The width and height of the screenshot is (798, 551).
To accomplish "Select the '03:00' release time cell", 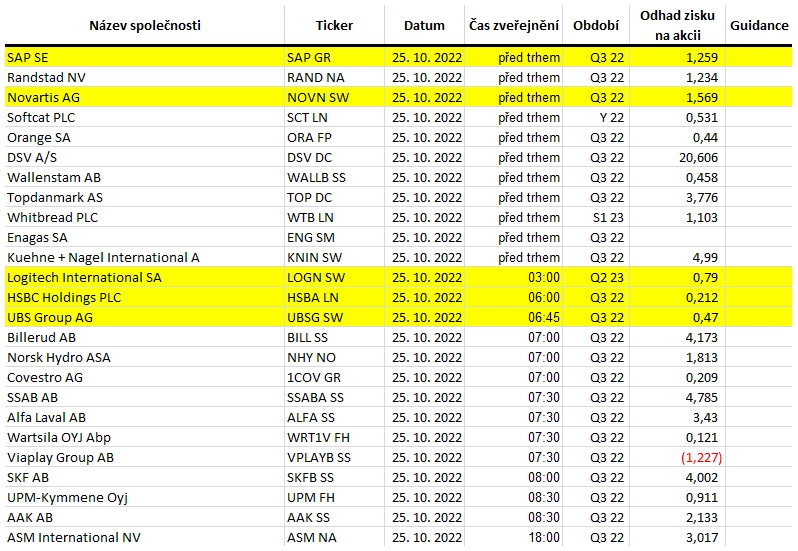I will 514,277.
